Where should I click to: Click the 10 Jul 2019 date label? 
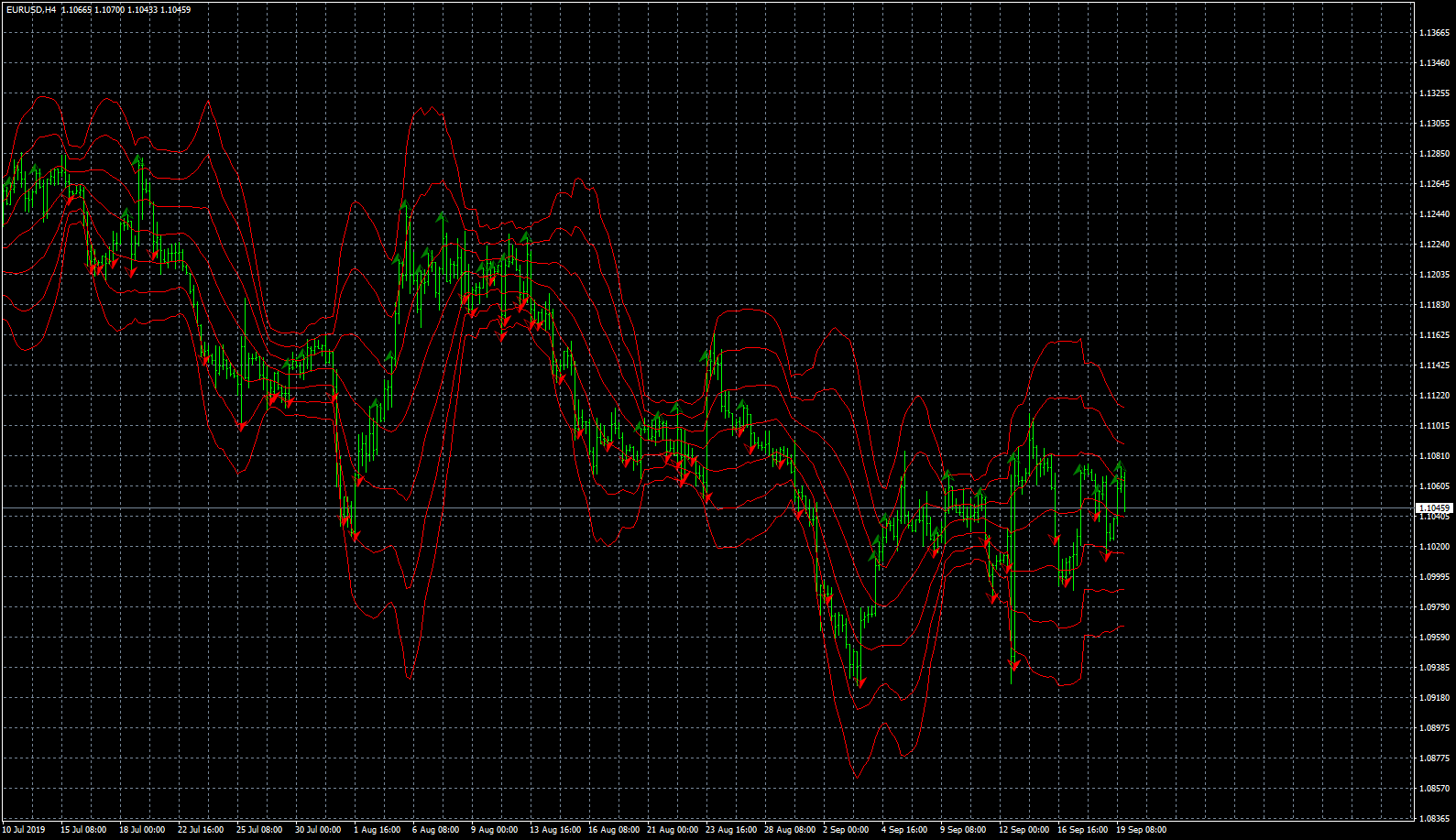tap(24, 830)
